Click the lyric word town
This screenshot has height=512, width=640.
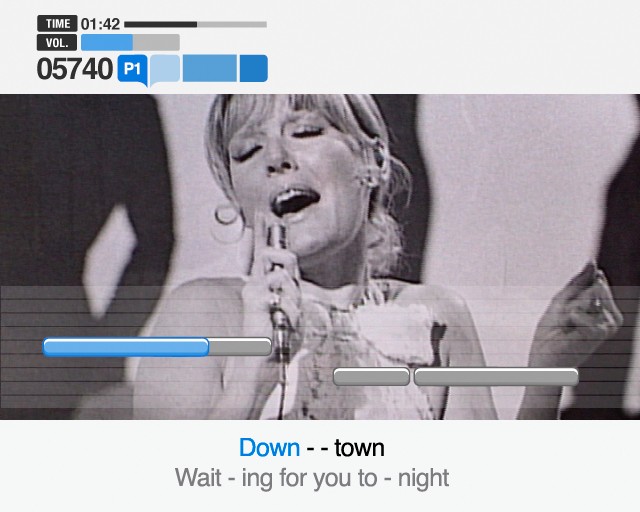pos(359,448)
